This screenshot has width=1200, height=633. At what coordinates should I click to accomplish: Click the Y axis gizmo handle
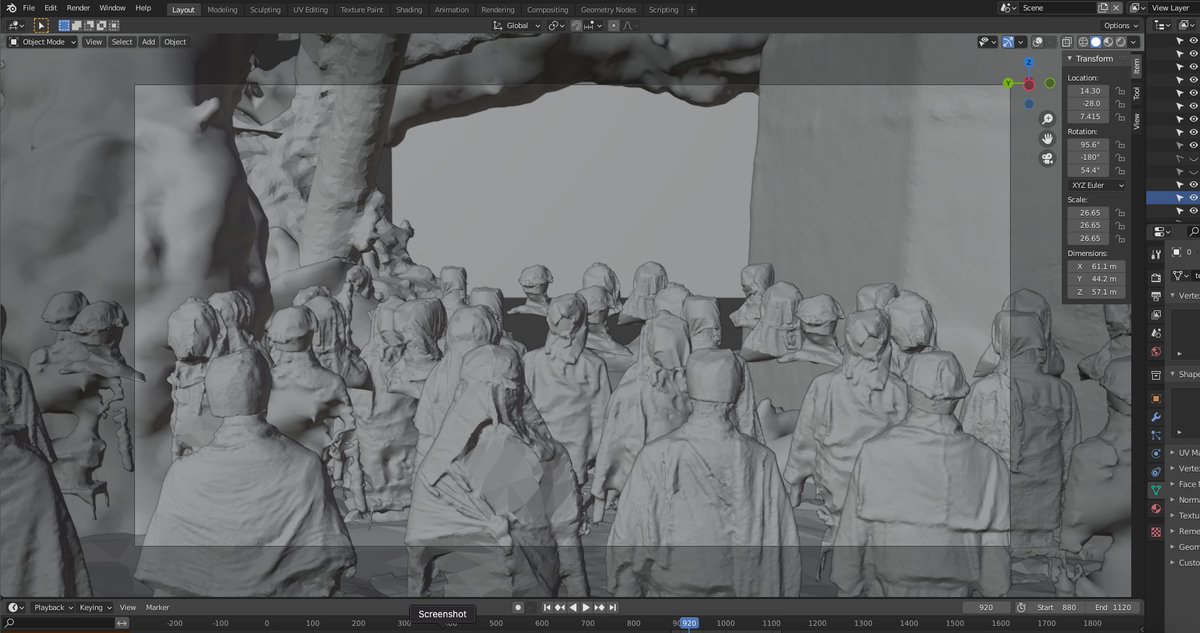point(1008,84)
